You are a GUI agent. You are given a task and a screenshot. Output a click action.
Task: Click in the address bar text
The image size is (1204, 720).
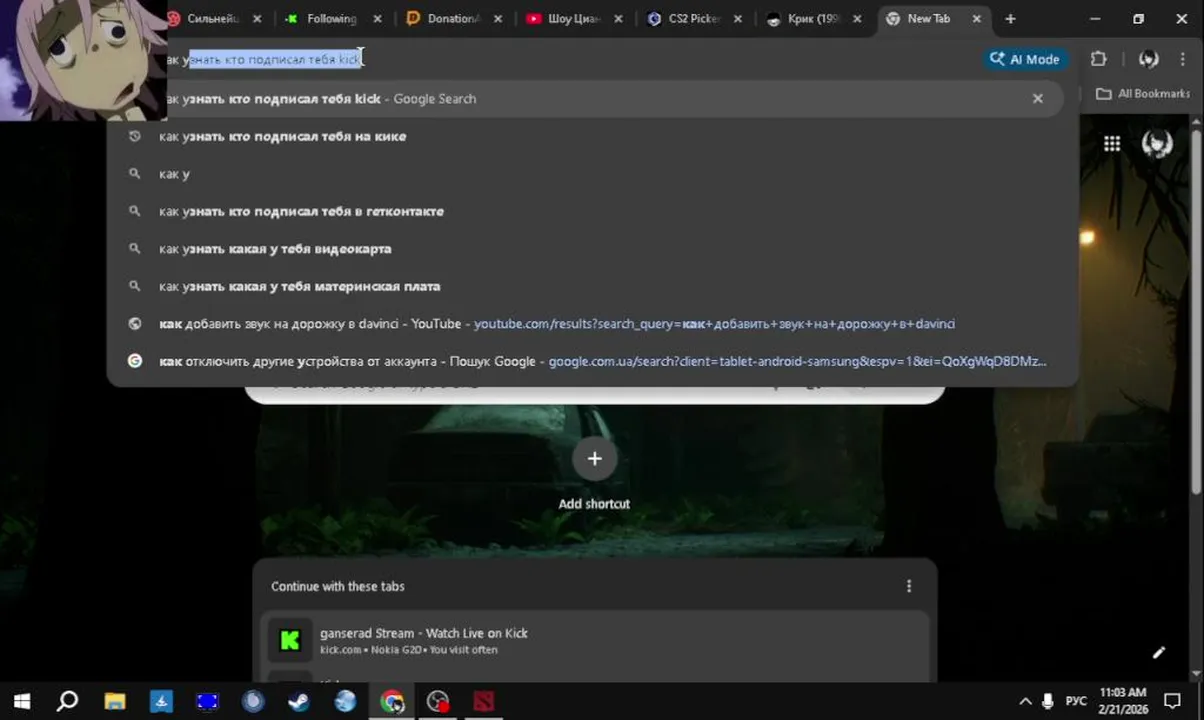264,59
